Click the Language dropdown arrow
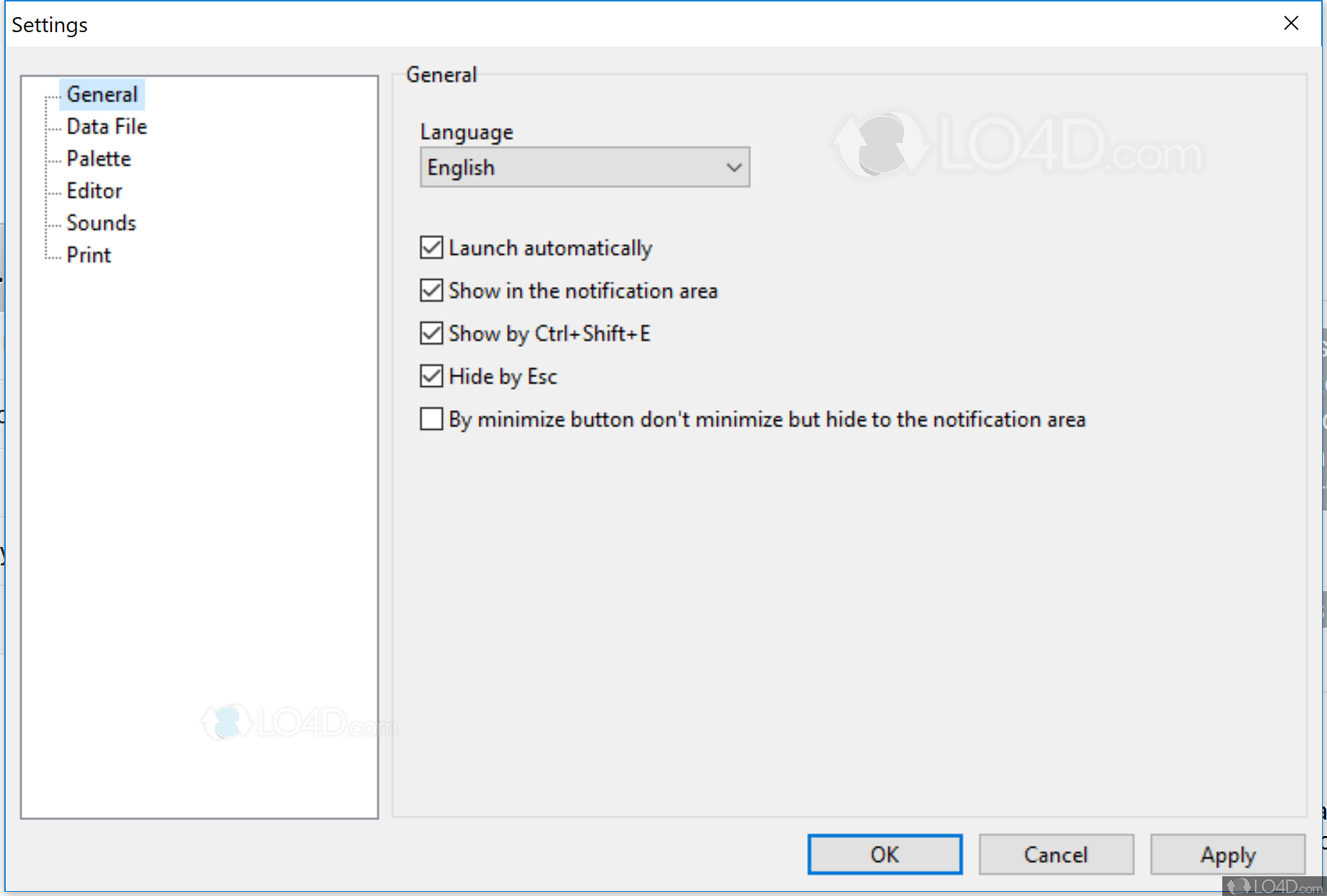The width and height of the screenshot is (1327, 896). point(733,167)
